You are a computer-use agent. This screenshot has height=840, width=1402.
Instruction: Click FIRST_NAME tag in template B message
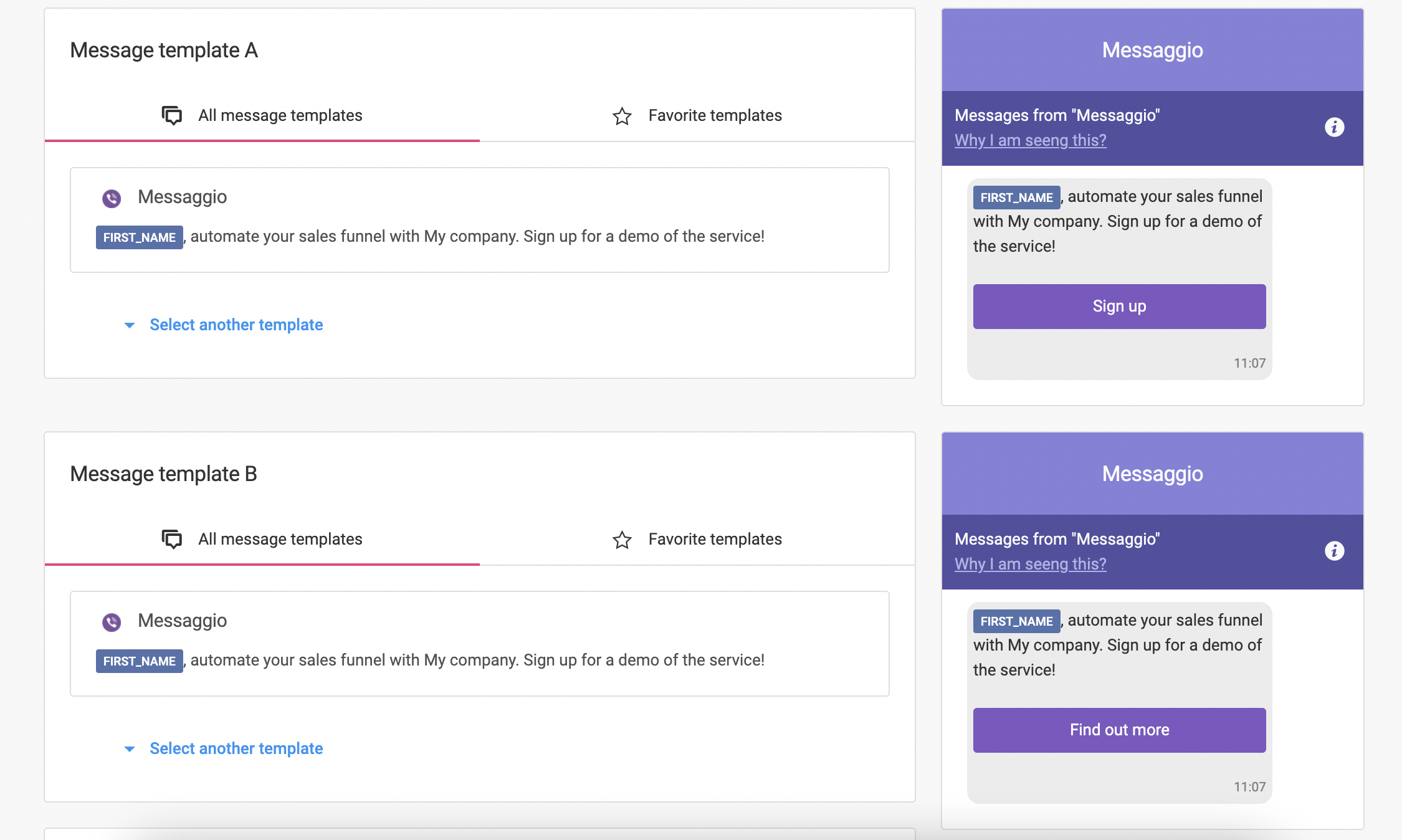[140, 661]
